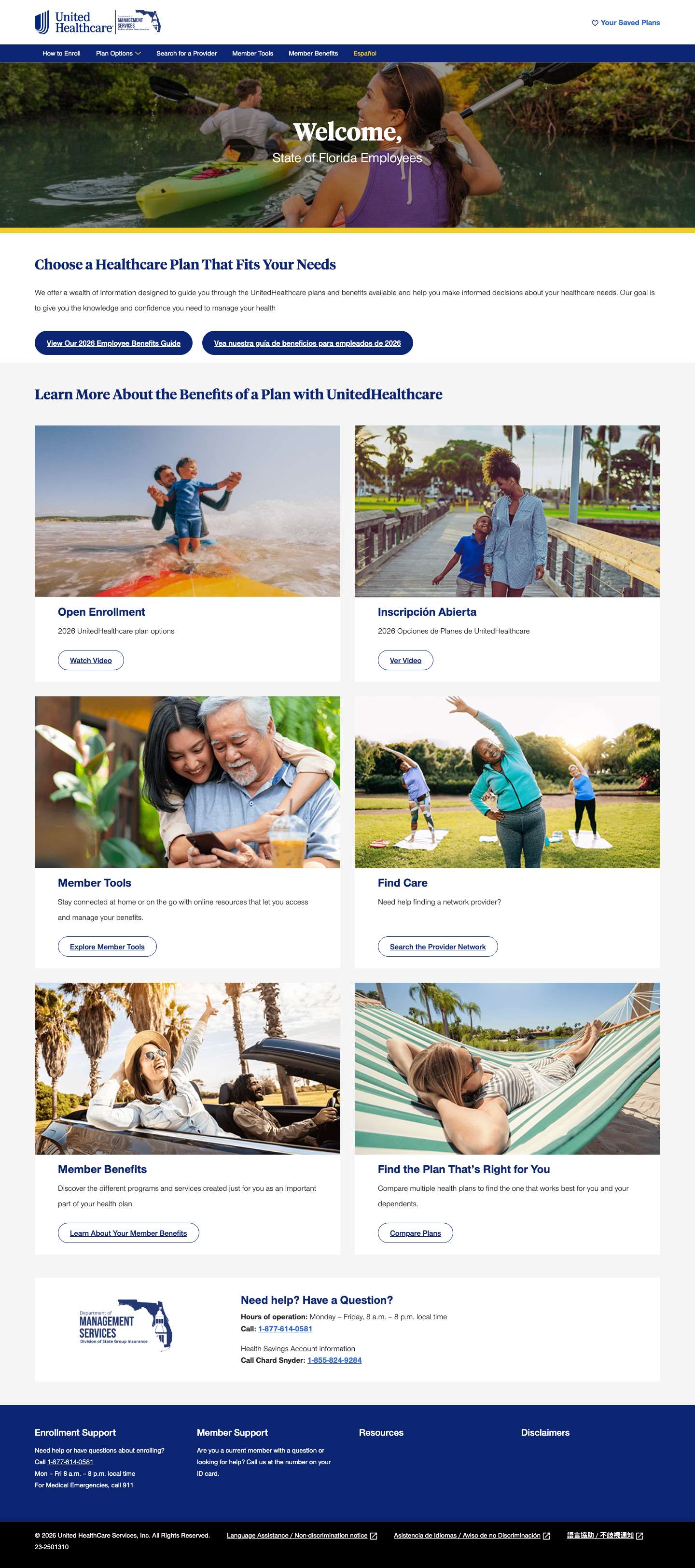
Task: Click the Watch Video button for Open Enrollment
Action: tap(91, 661)
